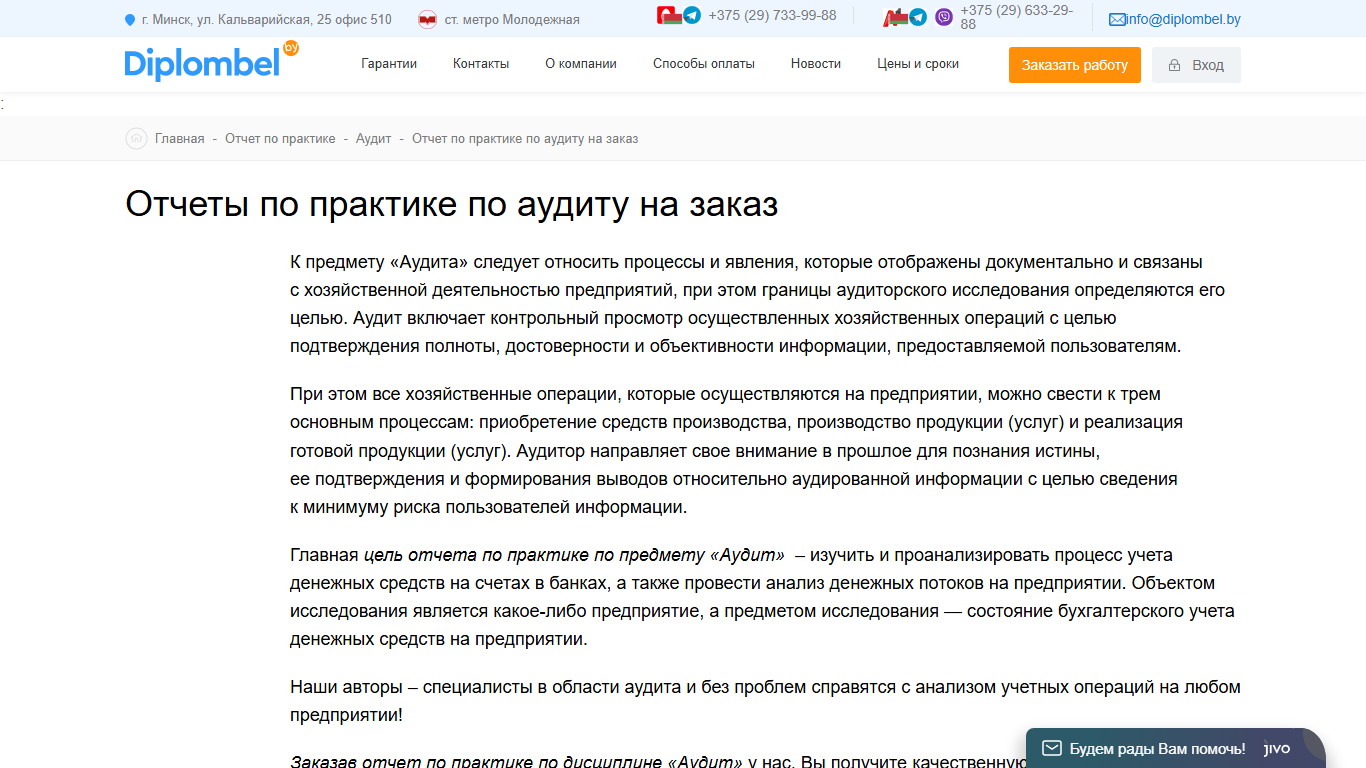The image size is (1366, 768).
Task: Click breadcrumb Отчет по практике по аудиту на заказ
Action: pos(525,139)
